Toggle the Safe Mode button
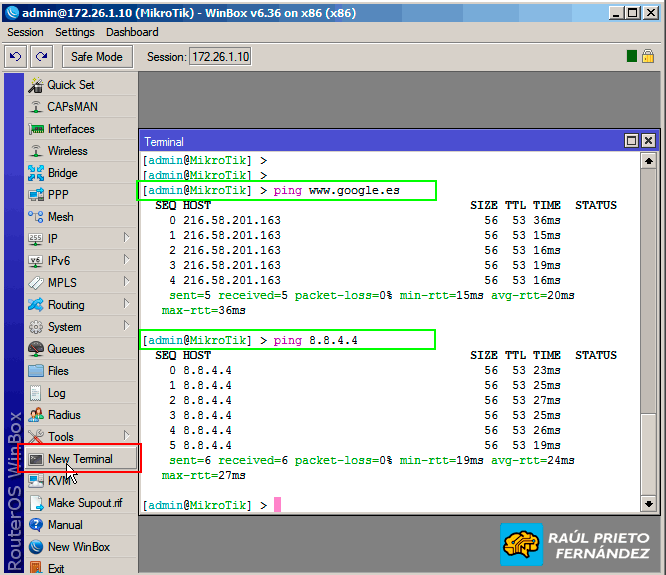Image resolution: width=666 pixels, height=575 pixels. pos(96,57)
